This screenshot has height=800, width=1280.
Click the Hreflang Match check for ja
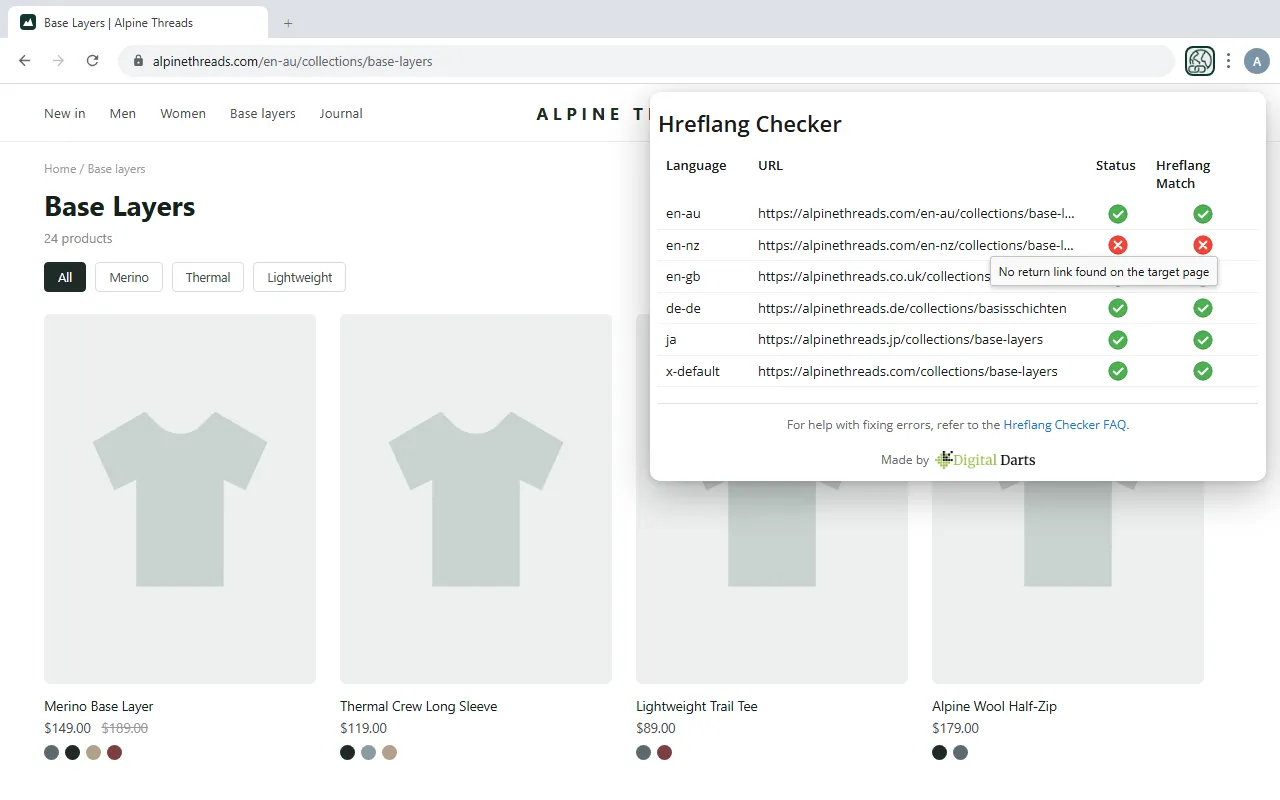click(x=1203, y=340)
